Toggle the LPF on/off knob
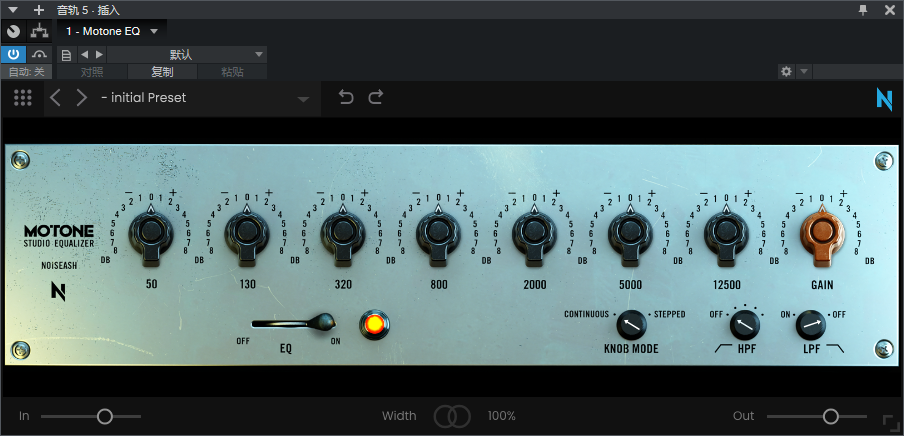 pos(811,325)
